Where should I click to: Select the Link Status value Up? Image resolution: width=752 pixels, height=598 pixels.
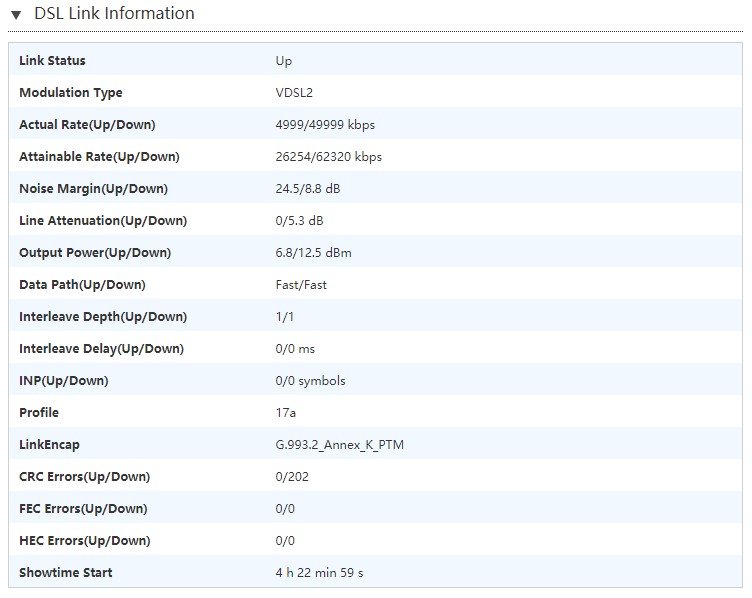click(283, 61)
